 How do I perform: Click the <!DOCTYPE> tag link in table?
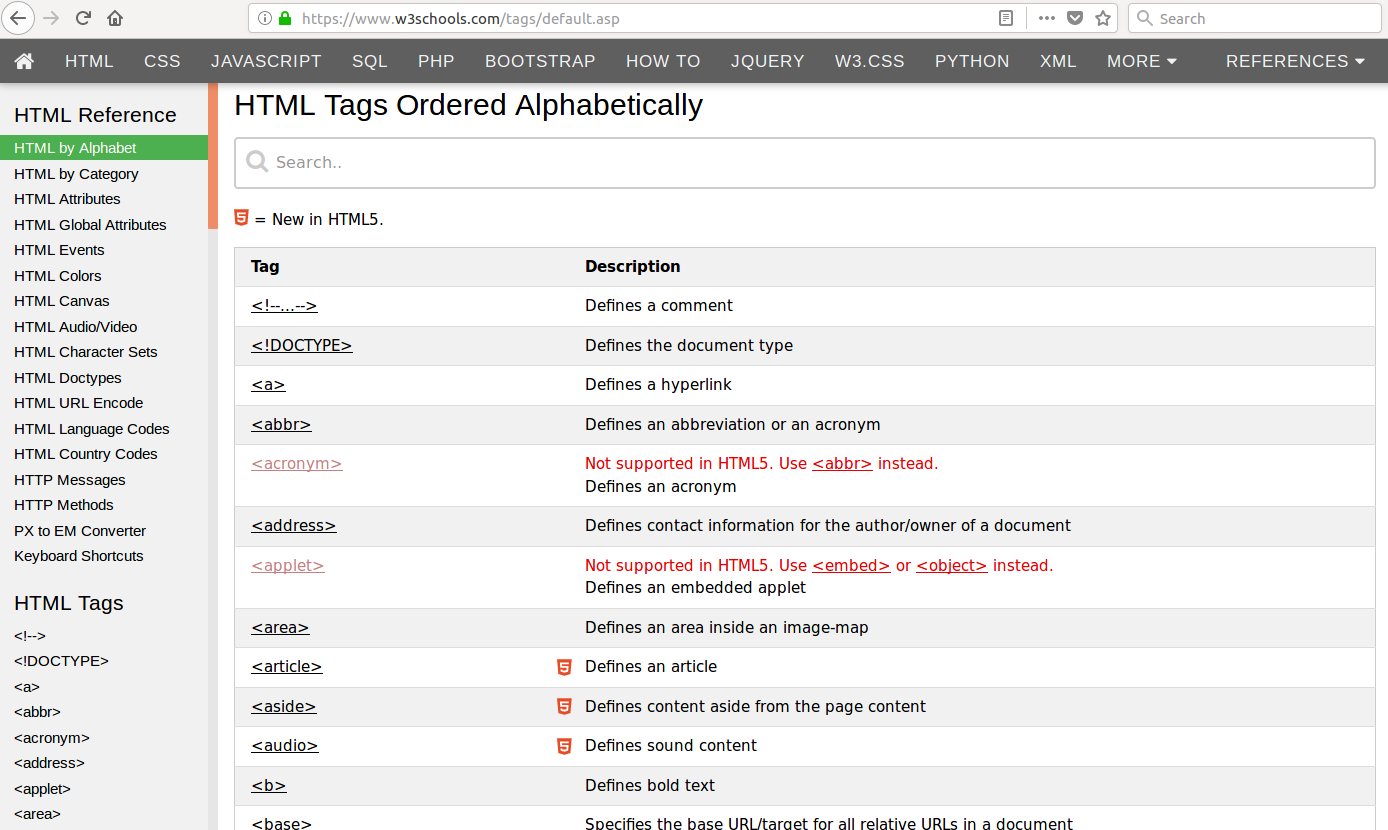(302, 346)
